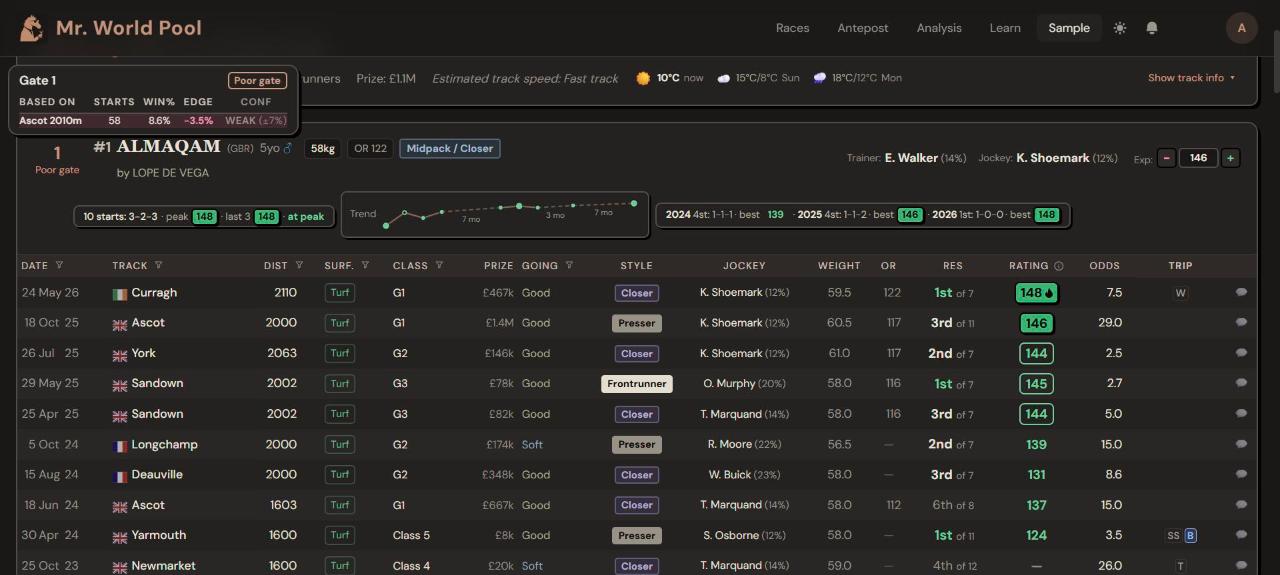Open the TRACK column filter
Screen dimensions: 1280x575
pos(158,266)
